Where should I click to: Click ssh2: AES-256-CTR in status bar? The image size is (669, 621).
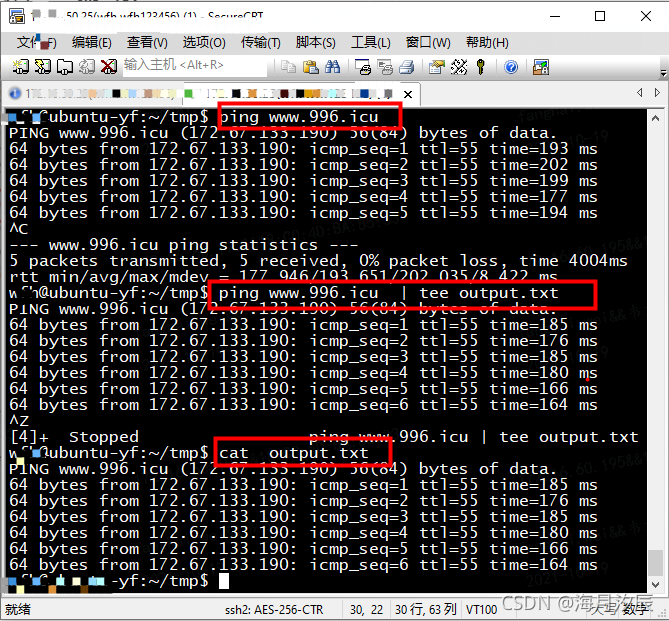(x=274, y=609)
